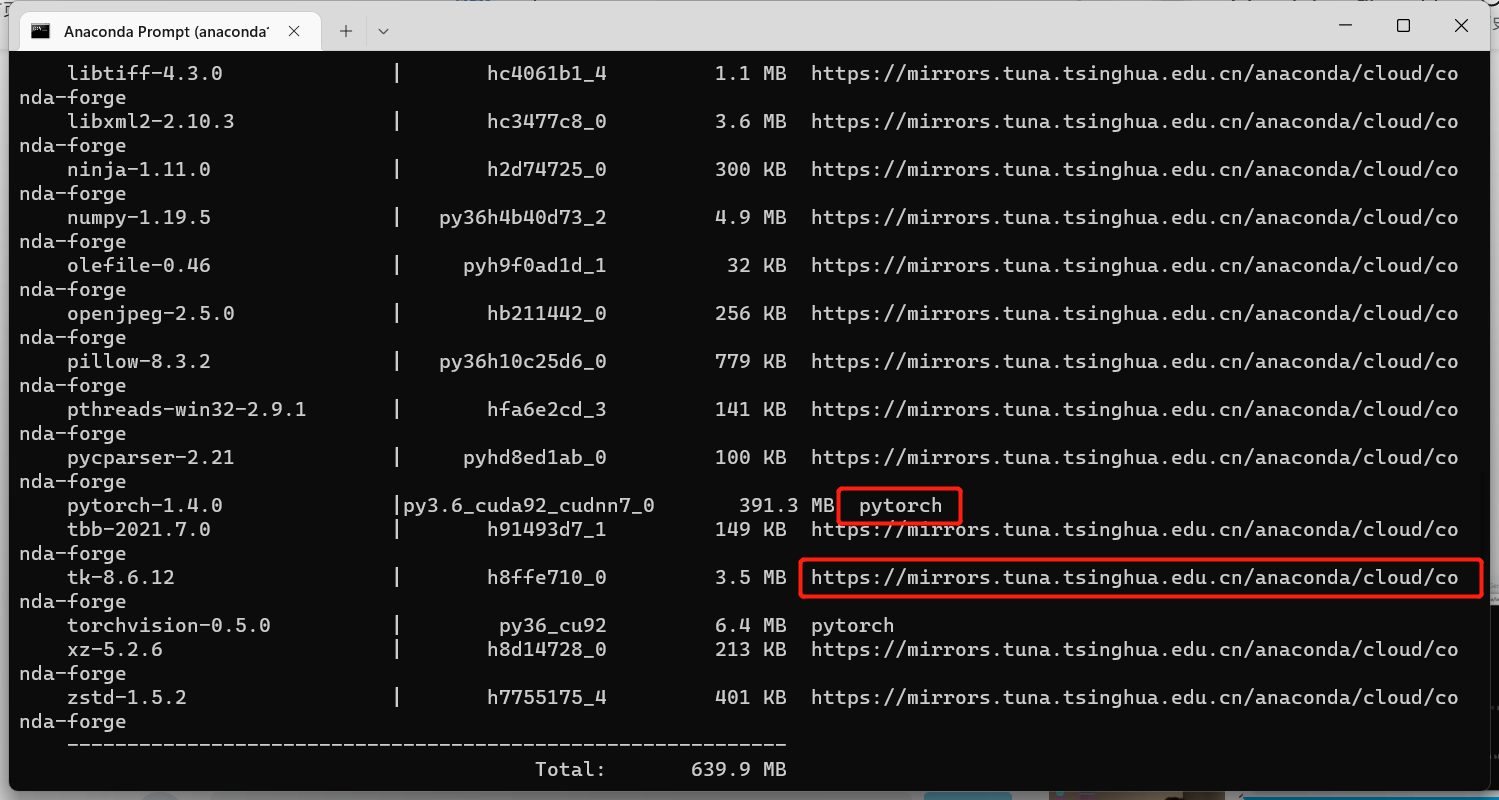
Task: Click the package name pycparser-2.21
Action: [x=151, y=457]
